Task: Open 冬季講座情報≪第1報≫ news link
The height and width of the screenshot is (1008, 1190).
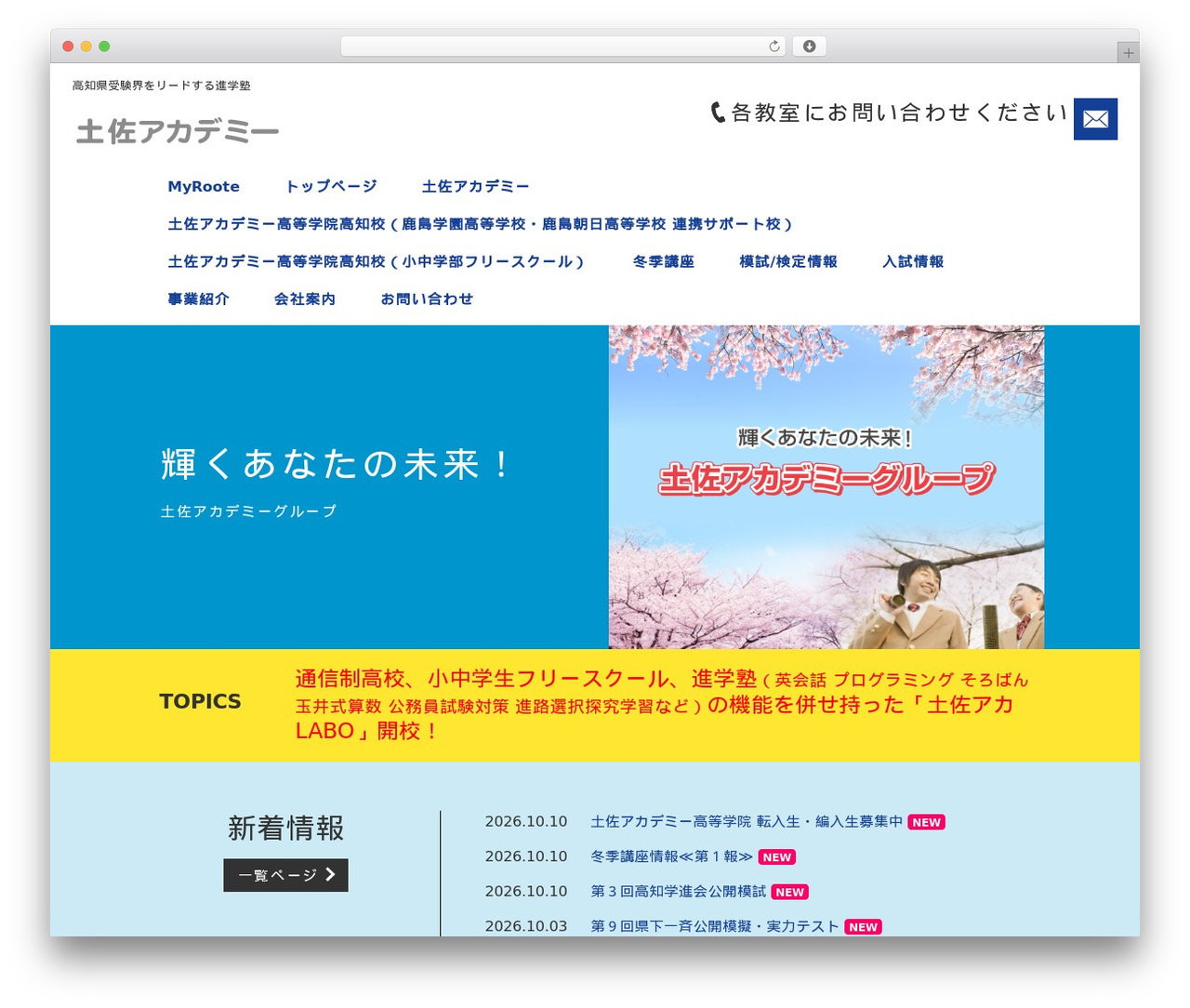Action: pyautogui.click(x=672, y=856)
